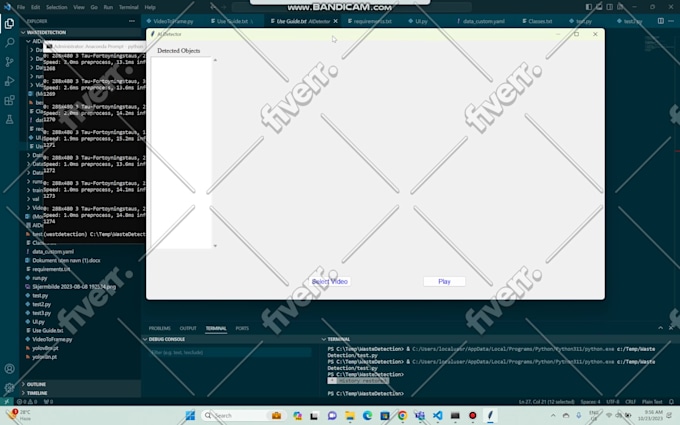Open Bandicam recorder taskbar icon
Viewport: 680px width, 425px height.
click(473, 415)
